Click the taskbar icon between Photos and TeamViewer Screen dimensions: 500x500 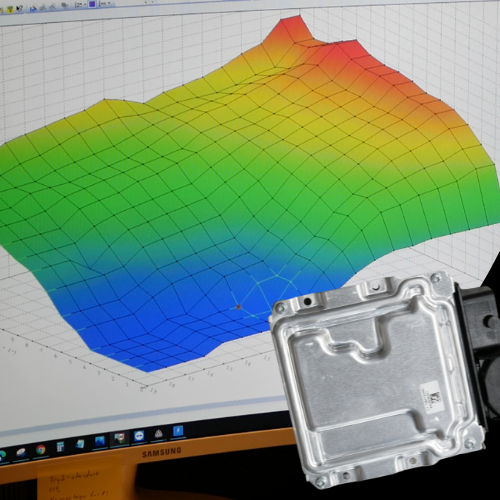click(x=120, y=438)
